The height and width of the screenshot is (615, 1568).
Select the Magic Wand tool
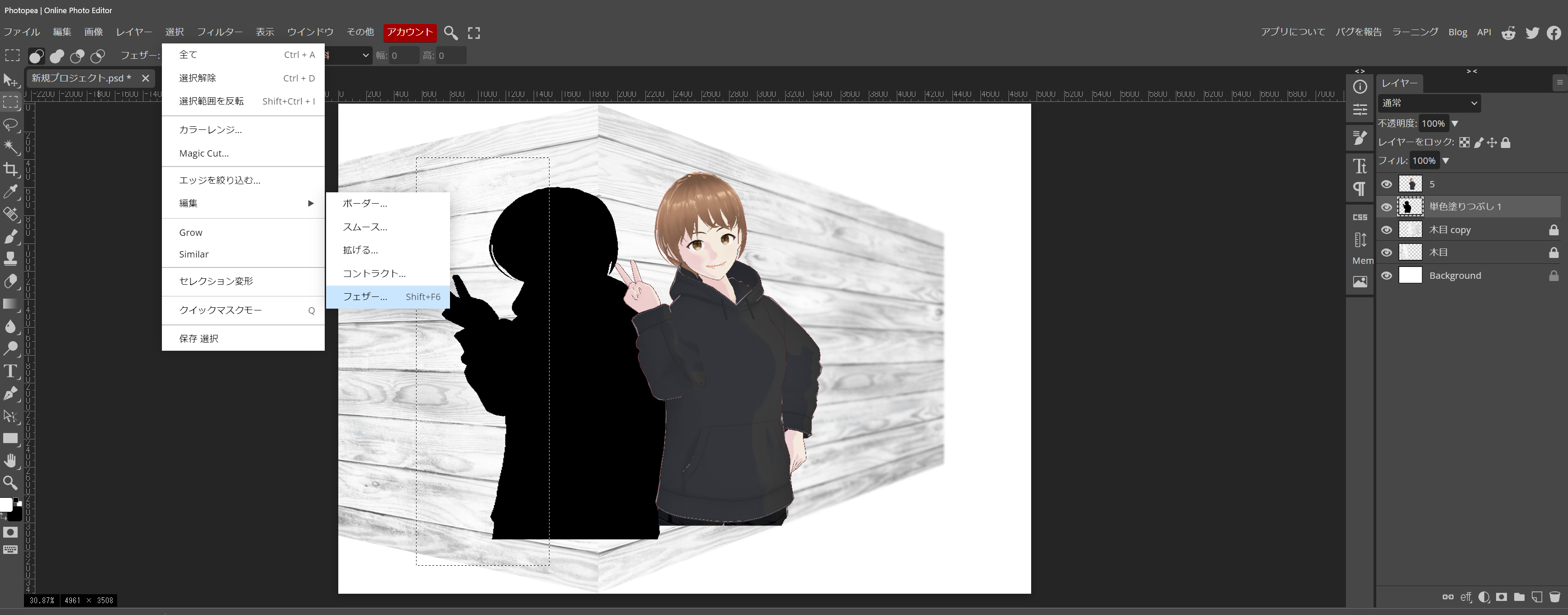pos(10,147)
